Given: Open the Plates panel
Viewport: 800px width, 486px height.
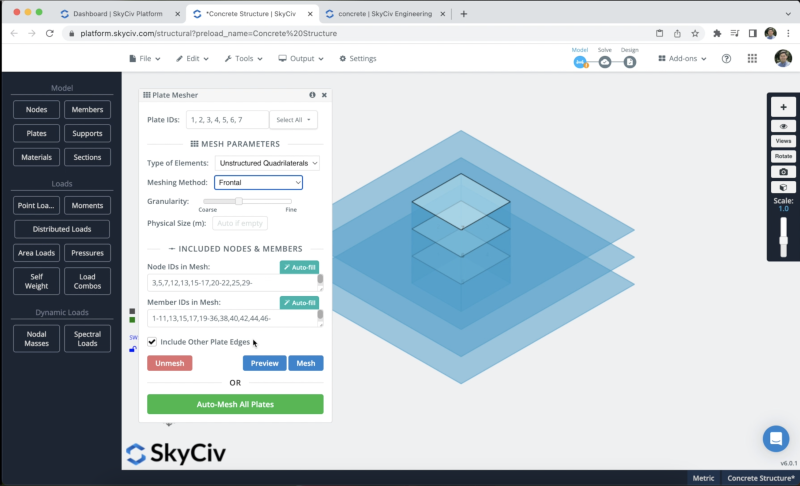Looking at the screenshot, I should 36,134.
